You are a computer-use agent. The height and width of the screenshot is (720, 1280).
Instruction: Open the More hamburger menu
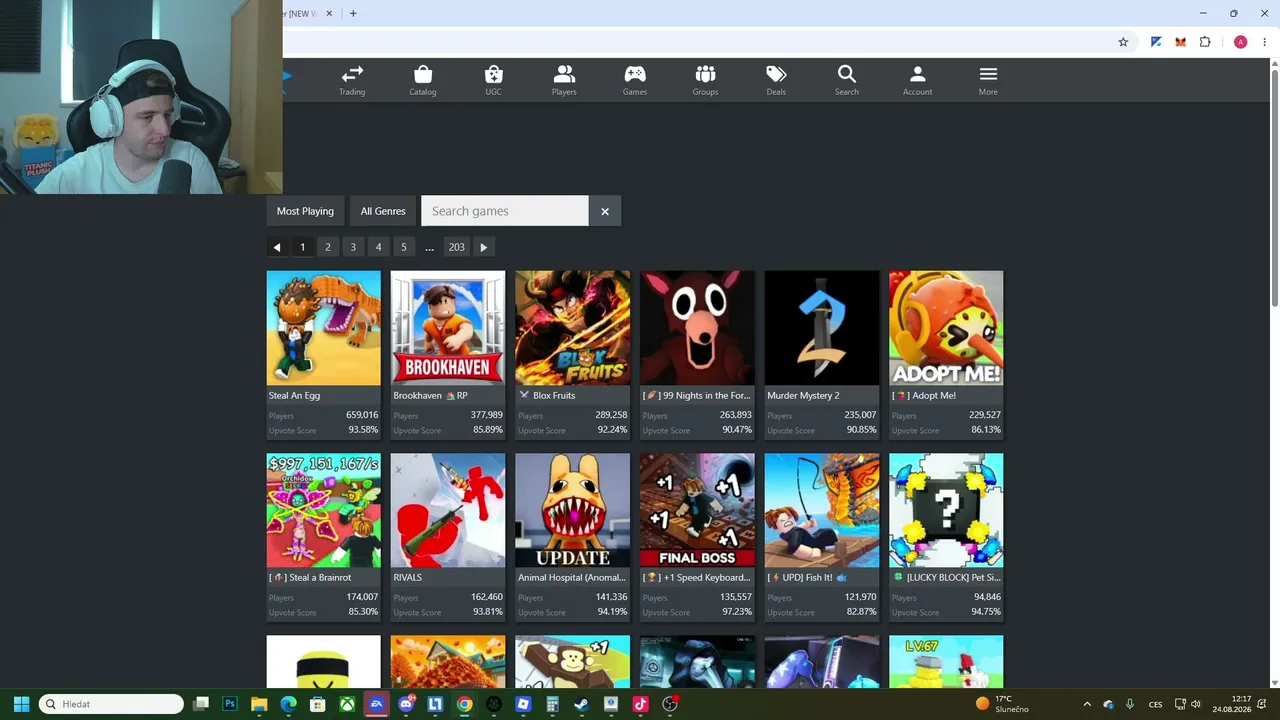(988, 80)
